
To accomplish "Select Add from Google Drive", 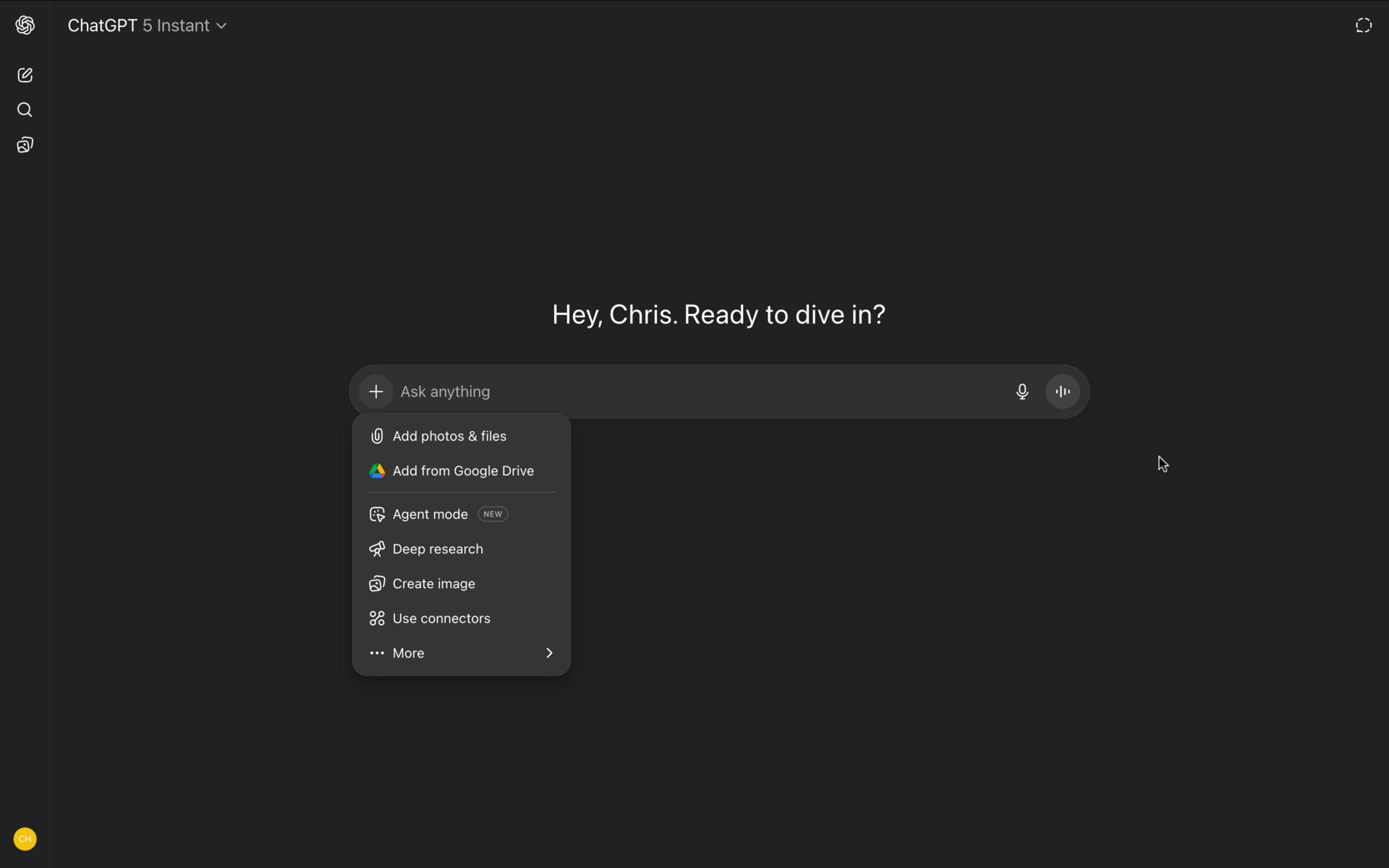I will coord(462,471).
